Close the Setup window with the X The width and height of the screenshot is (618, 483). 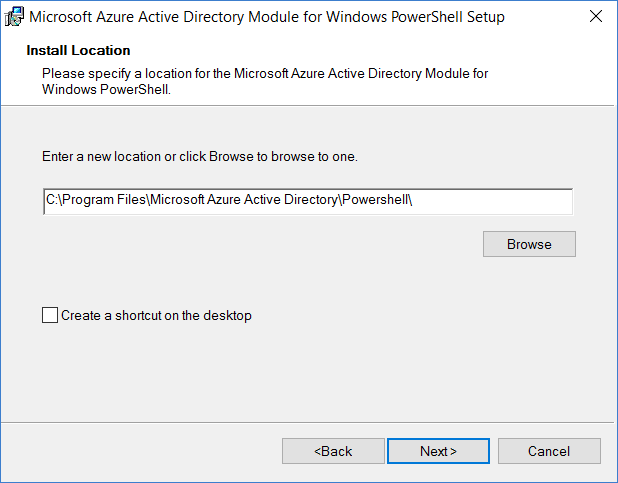click(x=596, y=16)
